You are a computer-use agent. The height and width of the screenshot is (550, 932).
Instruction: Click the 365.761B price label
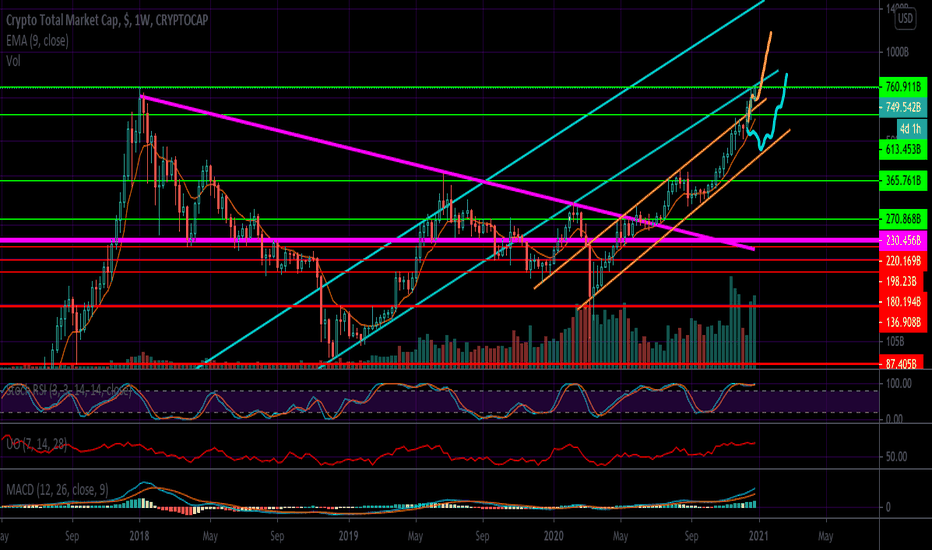(903, 180)
